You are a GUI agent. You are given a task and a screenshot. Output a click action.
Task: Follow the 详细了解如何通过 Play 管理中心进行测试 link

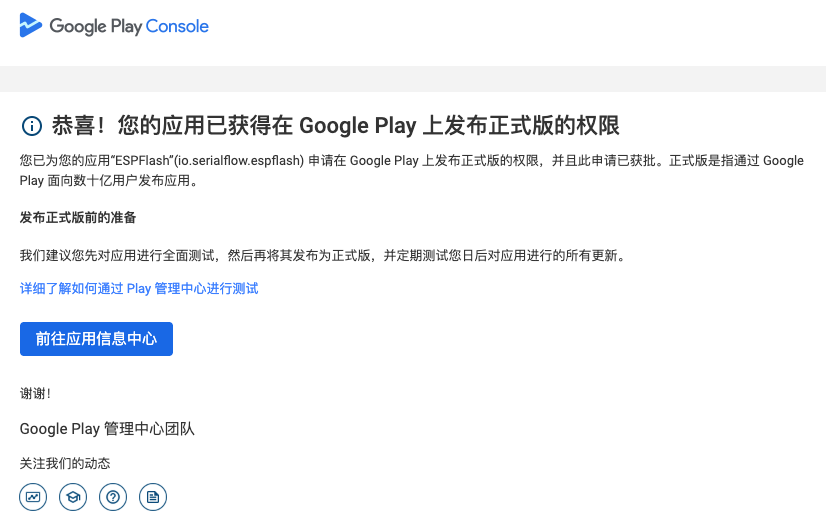click(139, 288)
